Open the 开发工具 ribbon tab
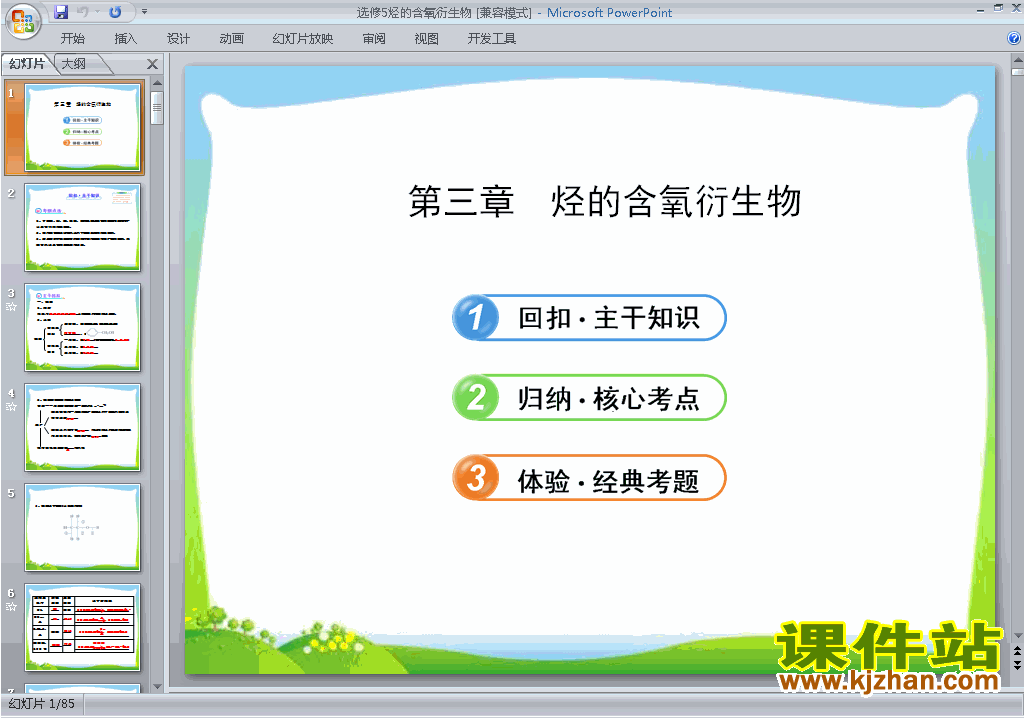Viewport: 1024px width, 718px height. point(492,39)
